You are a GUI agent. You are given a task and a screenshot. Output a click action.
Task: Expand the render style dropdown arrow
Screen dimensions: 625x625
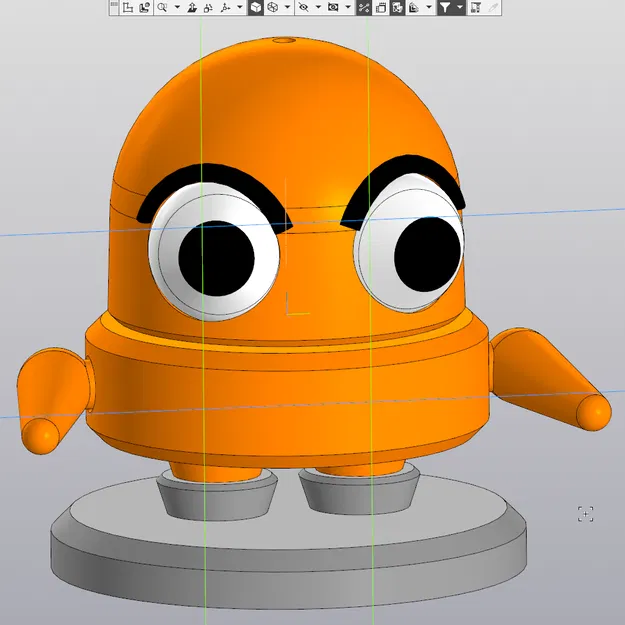tap(287, 7)
